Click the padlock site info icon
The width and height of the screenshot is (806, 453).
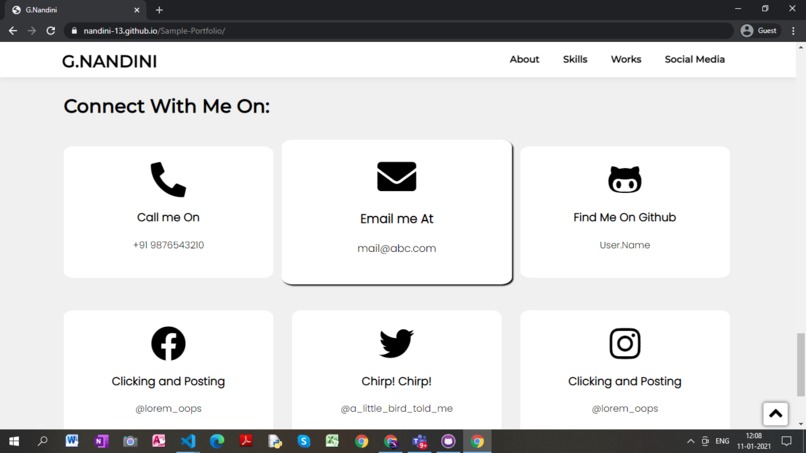[74, 31]
